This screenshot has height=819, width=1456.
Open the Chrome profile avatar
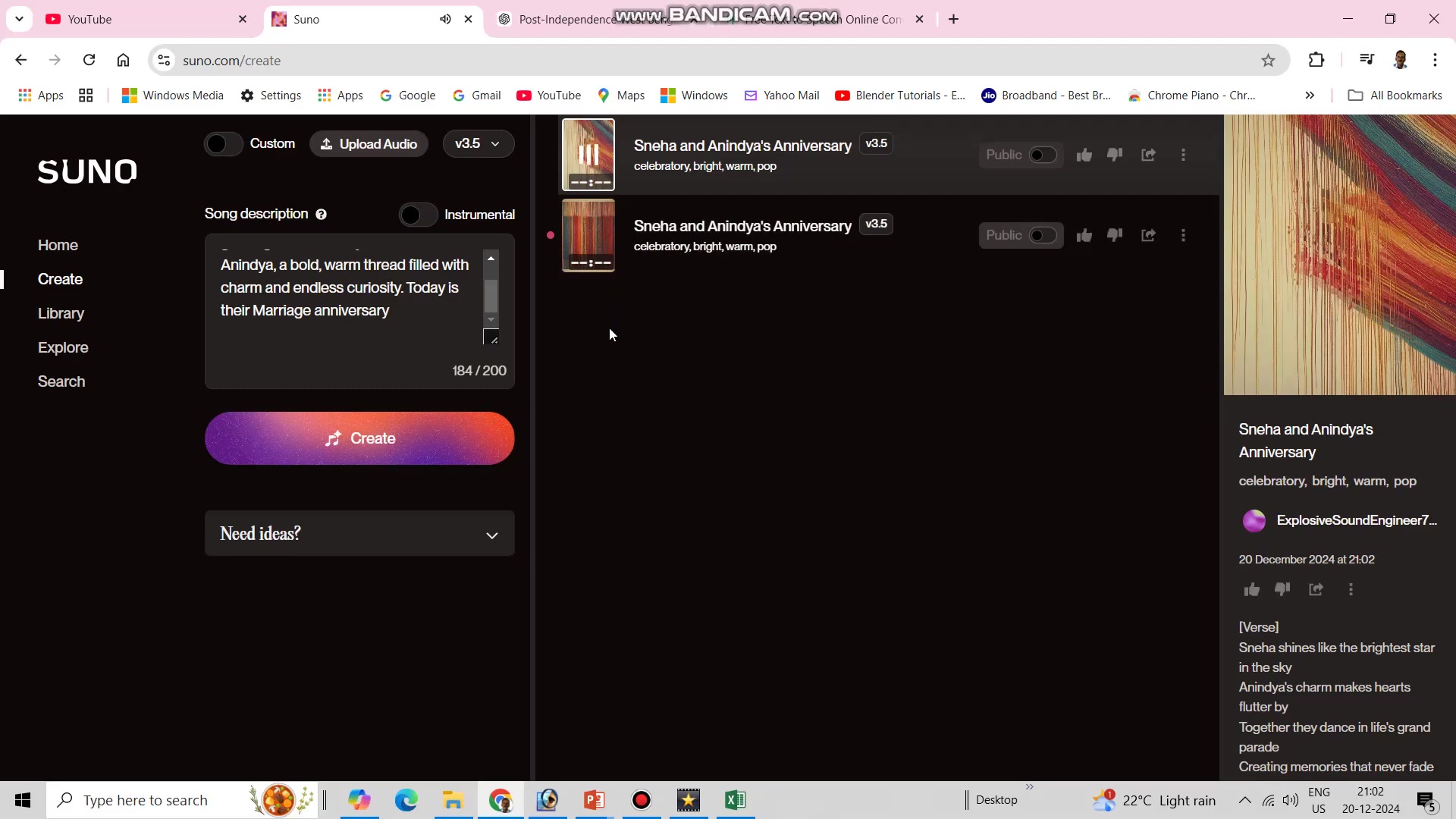tap(1401, 60)
